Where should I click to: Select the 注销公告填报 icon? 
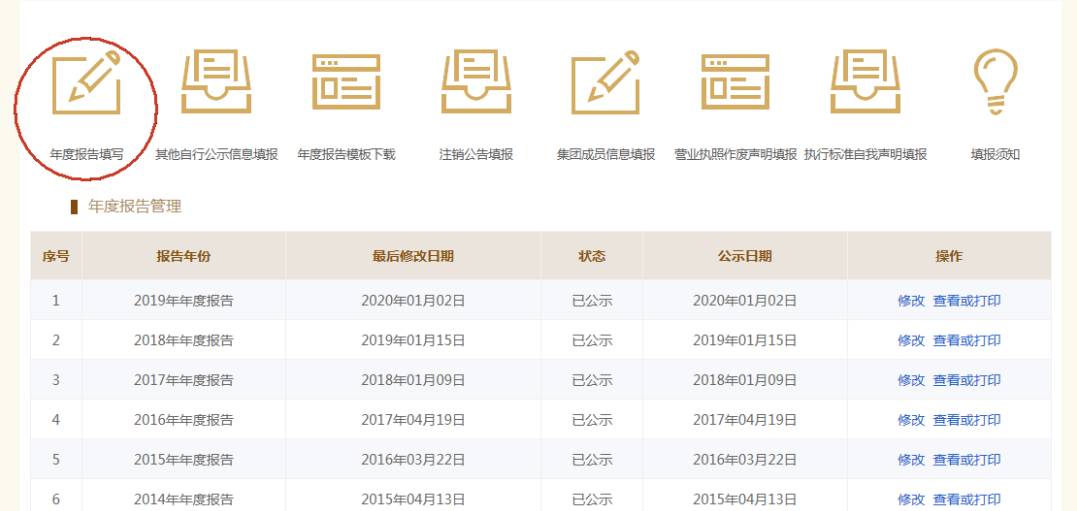[x=476, y=82]
